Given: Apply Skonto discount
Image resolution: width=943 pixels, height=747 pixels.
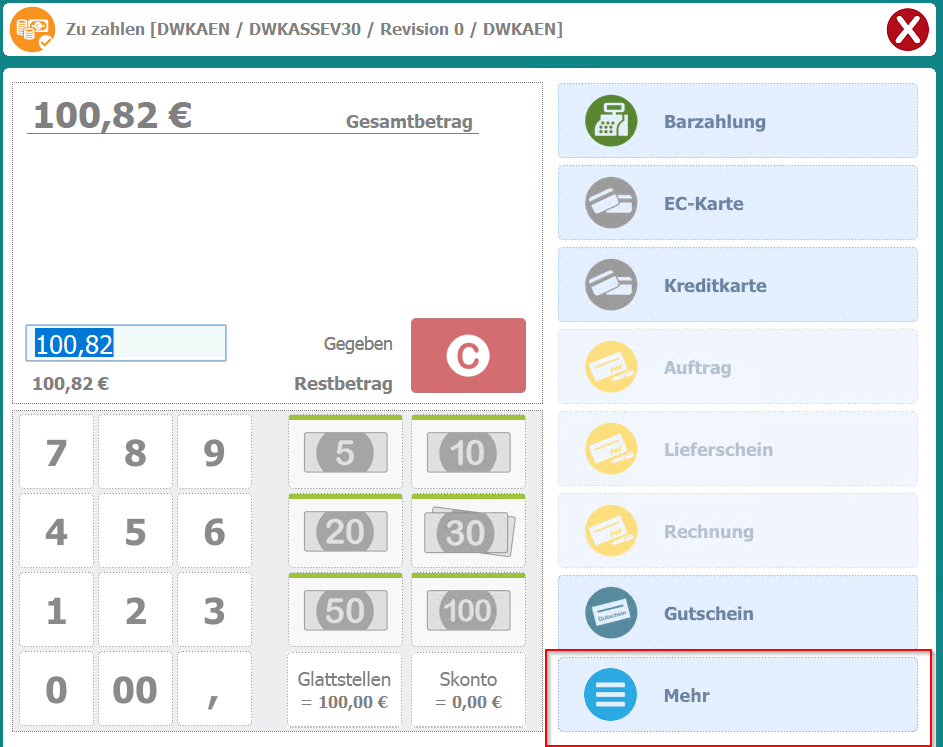Looking at the screenshot, I should [468, 690].
